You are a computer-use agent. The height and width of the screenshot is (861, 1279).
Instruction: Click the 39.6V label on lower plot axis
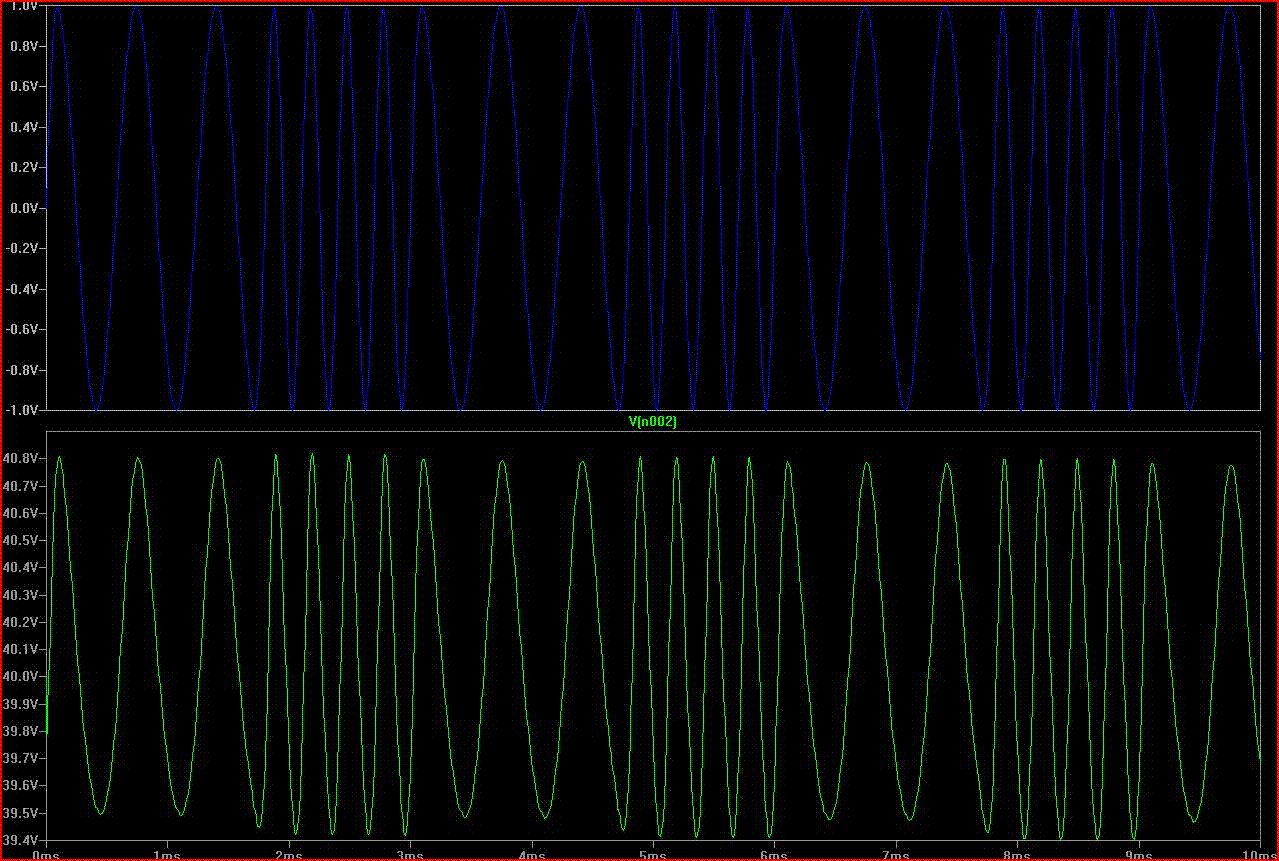pos(21,786)
